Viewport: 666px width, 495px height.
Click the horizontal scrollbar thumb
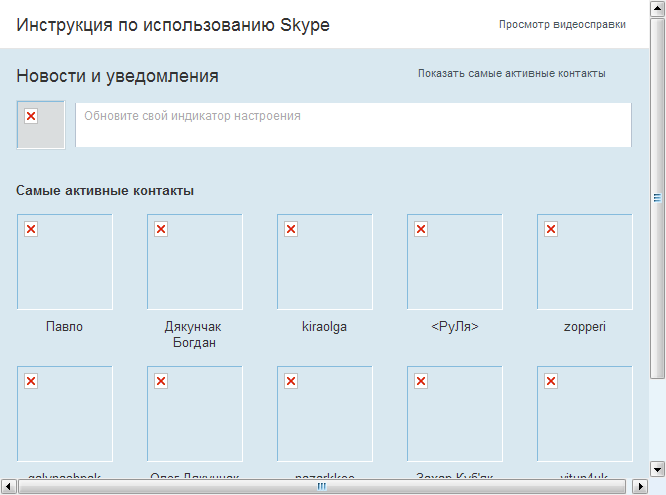tap(322, 486)
